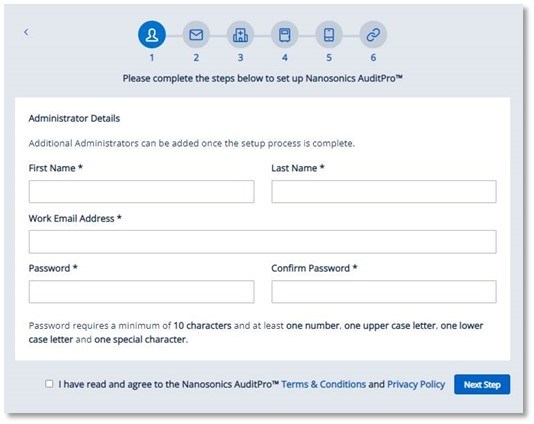Jump to step number 5 label
This screenshot has width=534, height=424.
329,58
